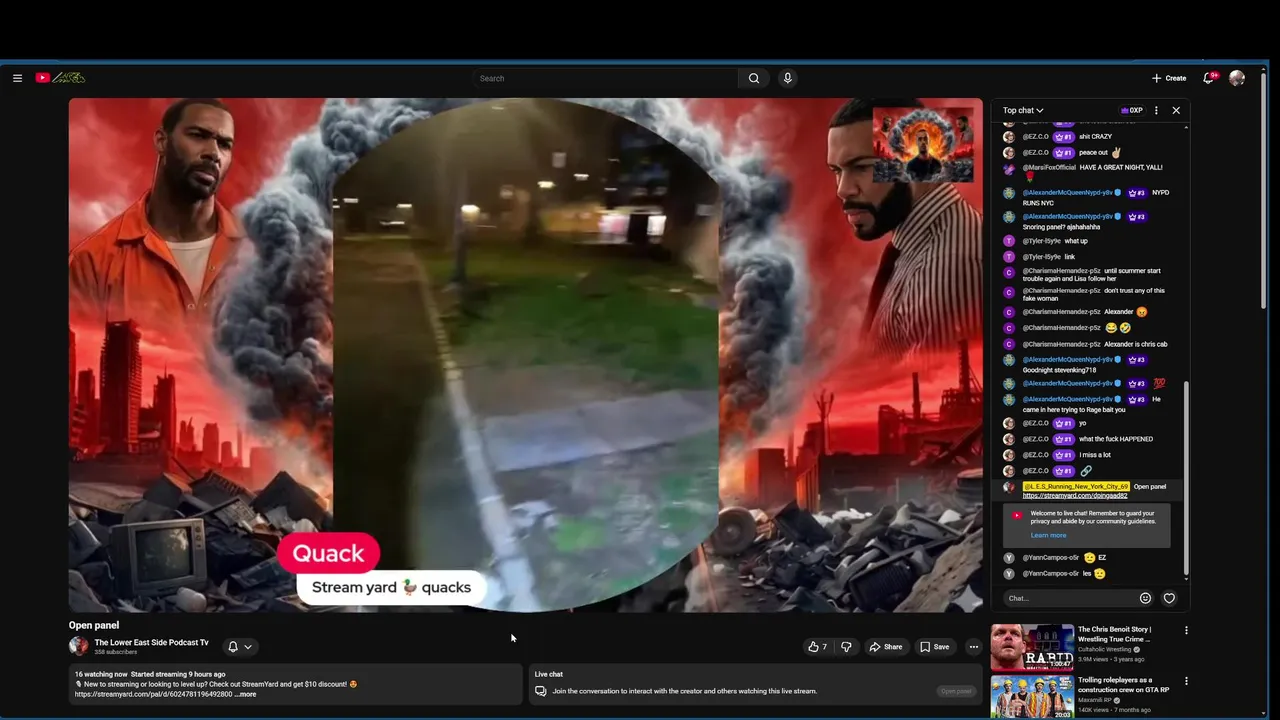The image size is (1280, 720).
Task: Save the video to a playlist
Action: click(935, 647)
